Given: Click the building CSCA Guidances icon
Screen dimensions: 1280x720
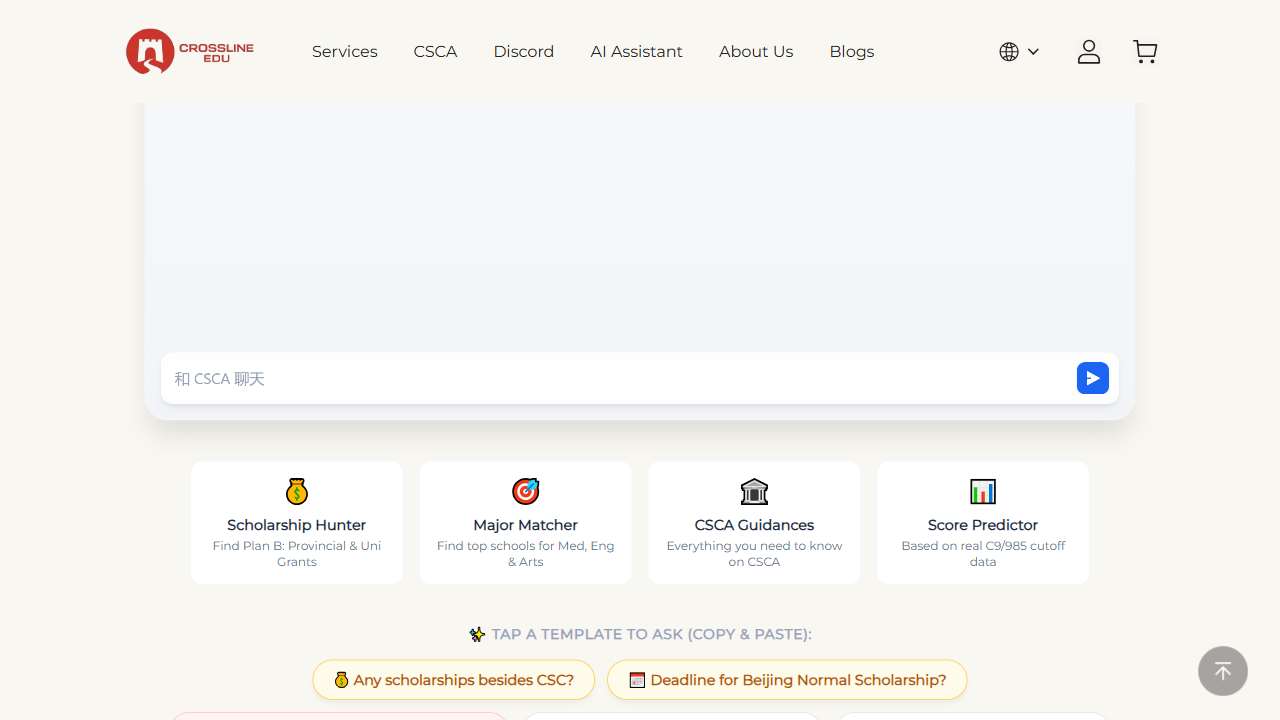Looking at the screenshot, I should [754, 492].
